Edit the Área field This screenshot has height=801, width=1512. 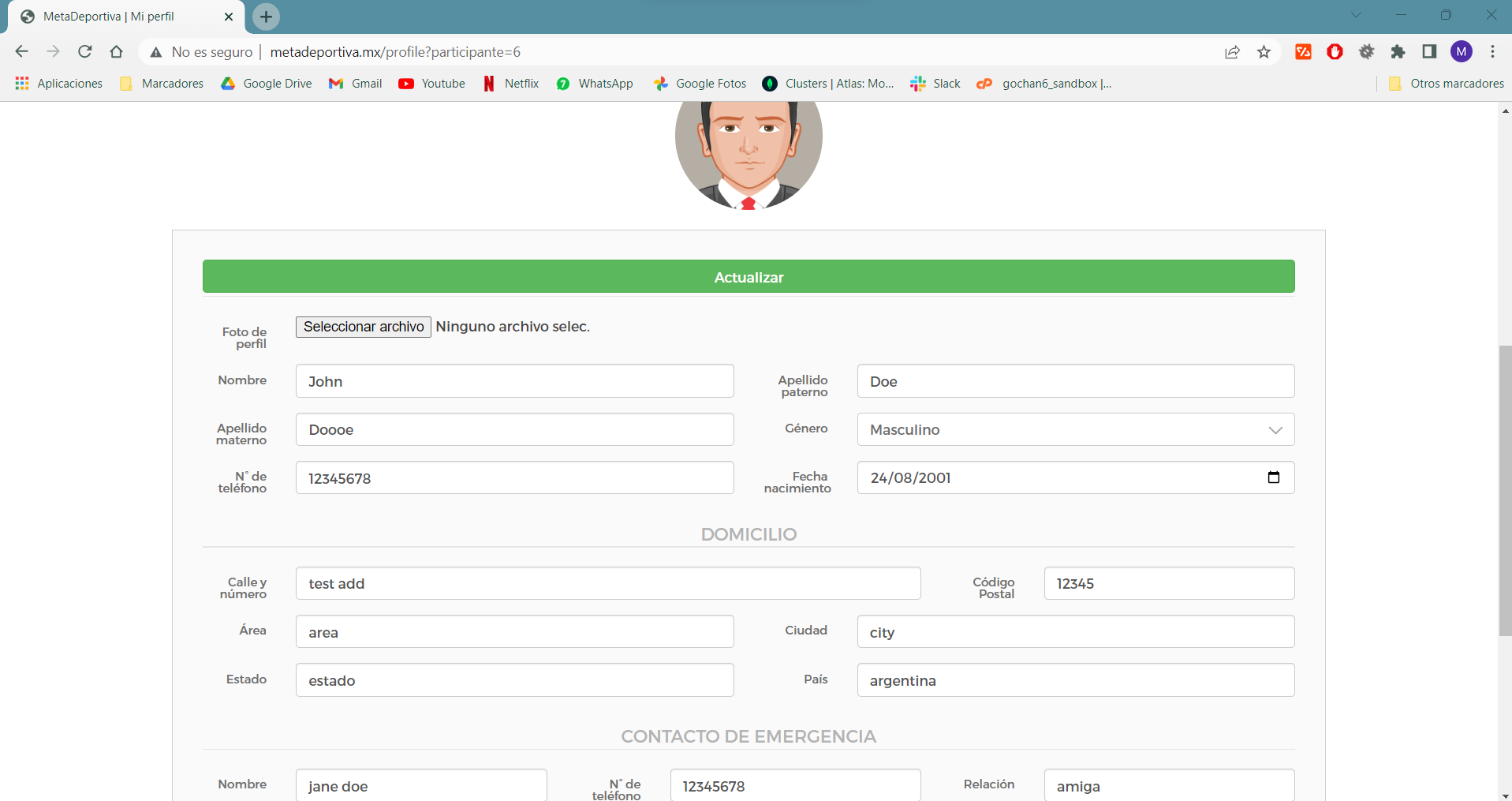(x=515, y=632)
